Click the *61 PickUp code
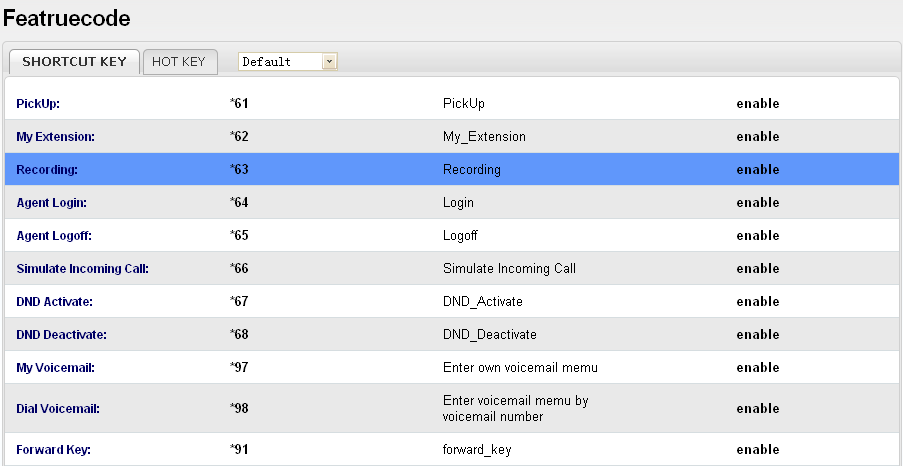Screen dimensions: 903x466 pyautogui.click(x=239, y=104)
